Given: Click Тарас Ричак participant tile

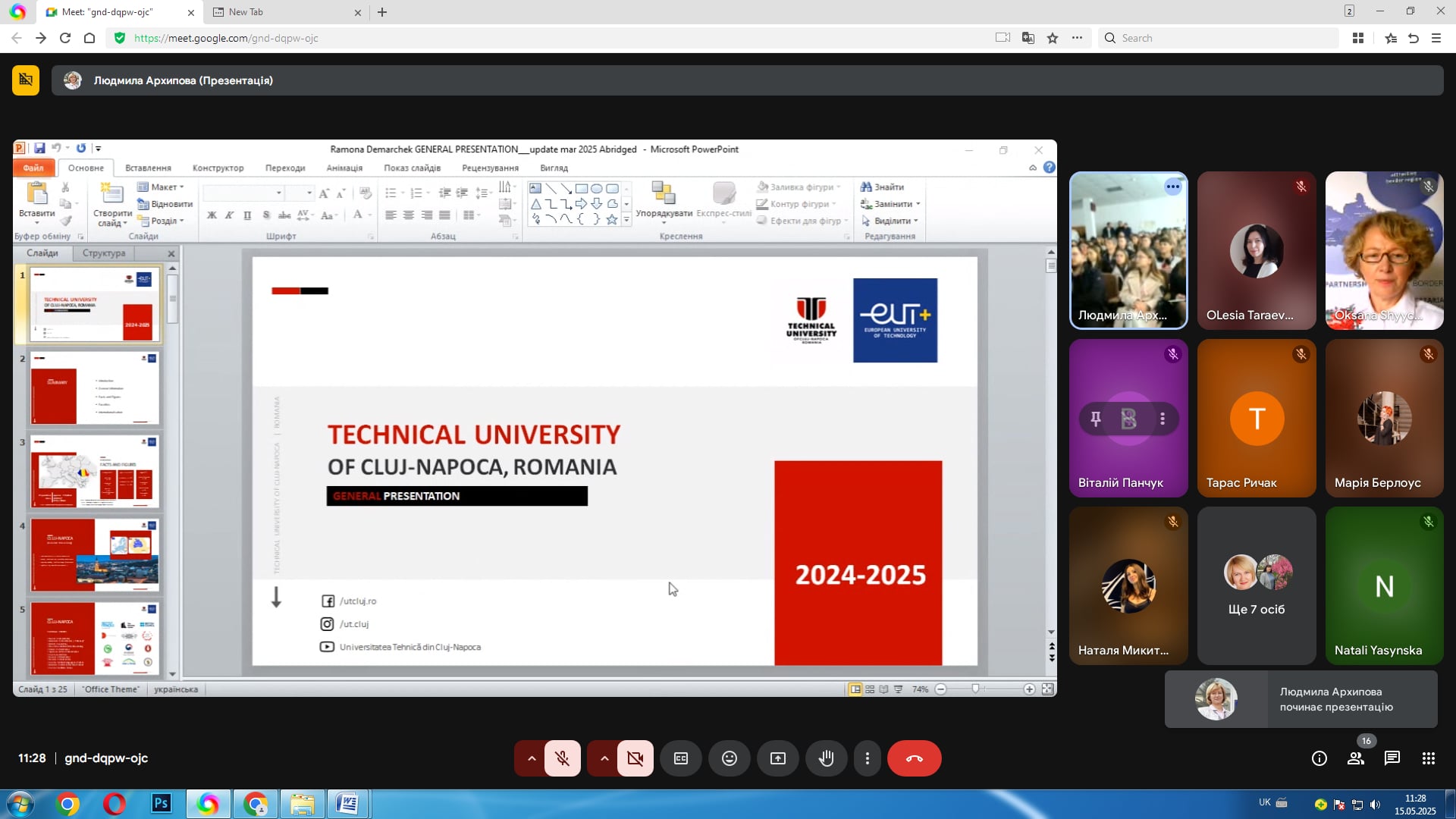Looking at the screenshot, I should tap(1257, 419).
